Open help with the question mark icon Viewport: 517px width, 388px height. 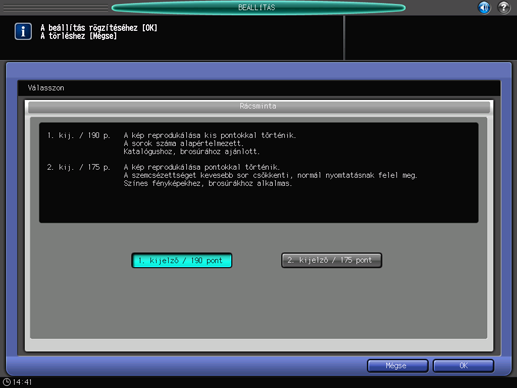click(504, 7)
